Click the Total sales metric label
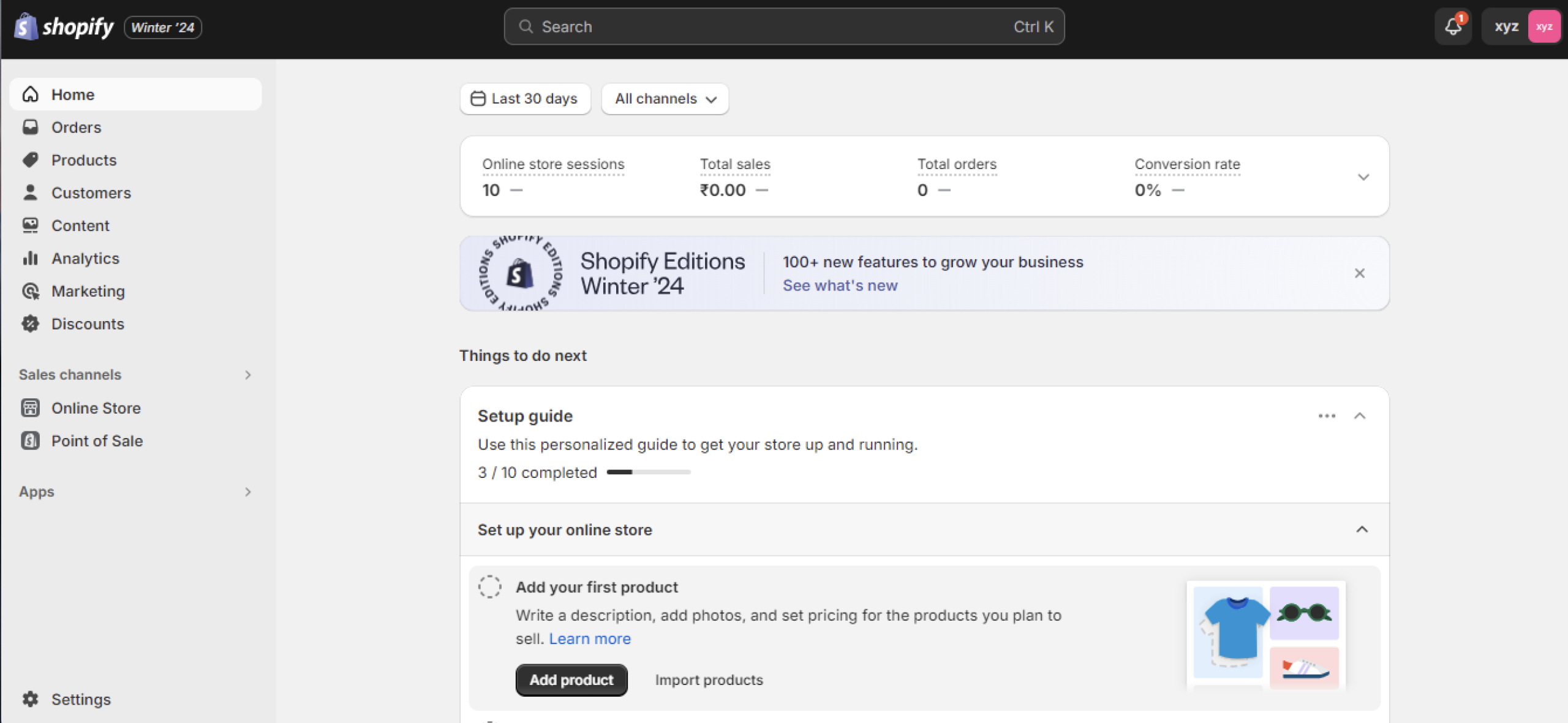This screenshot has height=723, width=1568. click(735, 164)
